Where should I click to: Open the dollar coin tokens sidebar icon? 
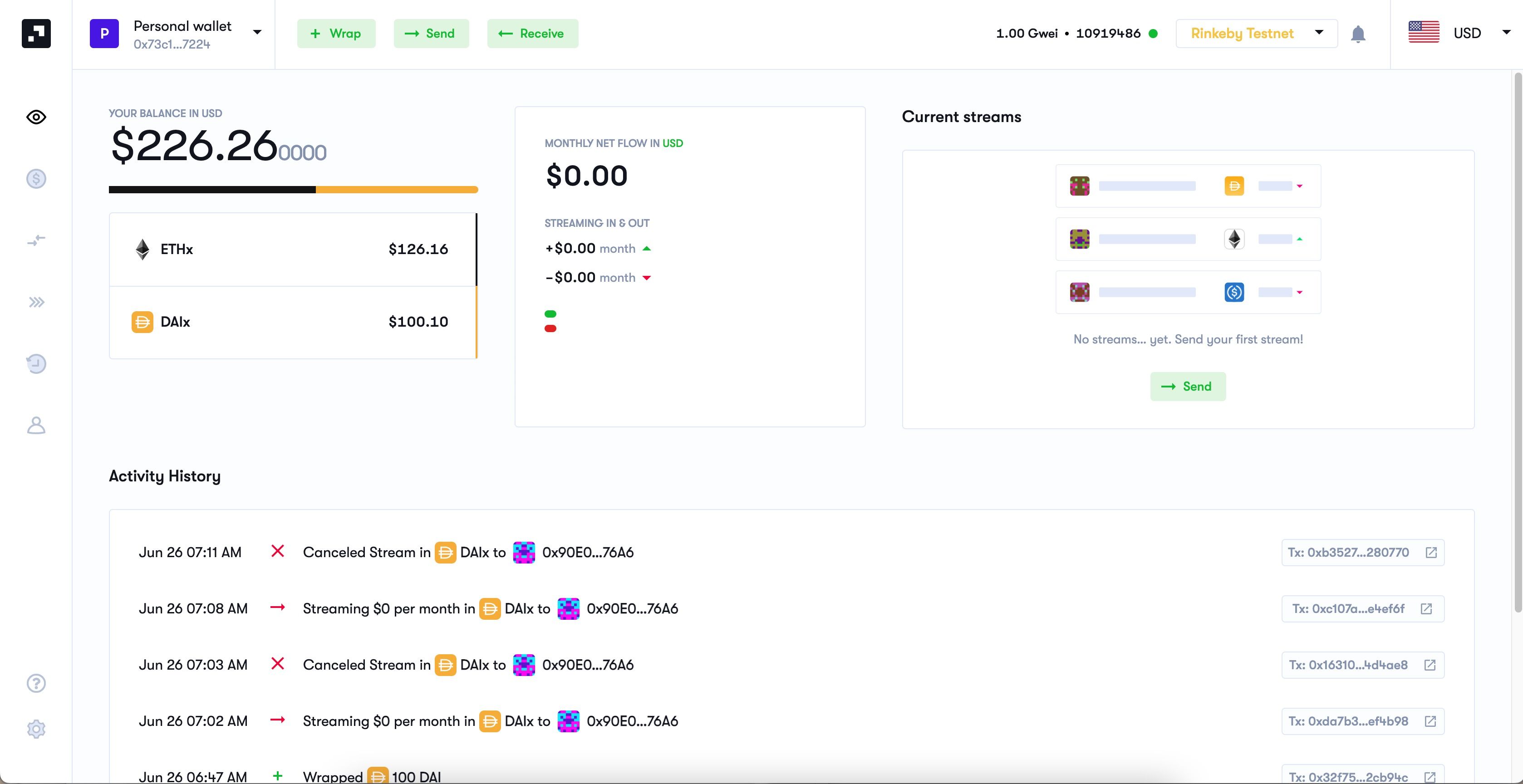point(36,179)
